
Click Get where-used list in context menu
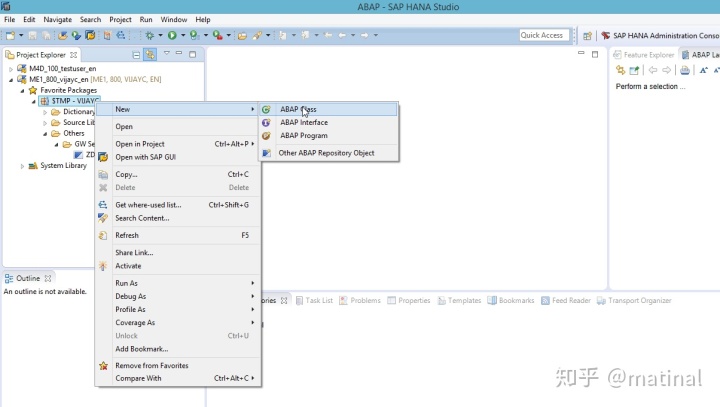tap(178, 205)
